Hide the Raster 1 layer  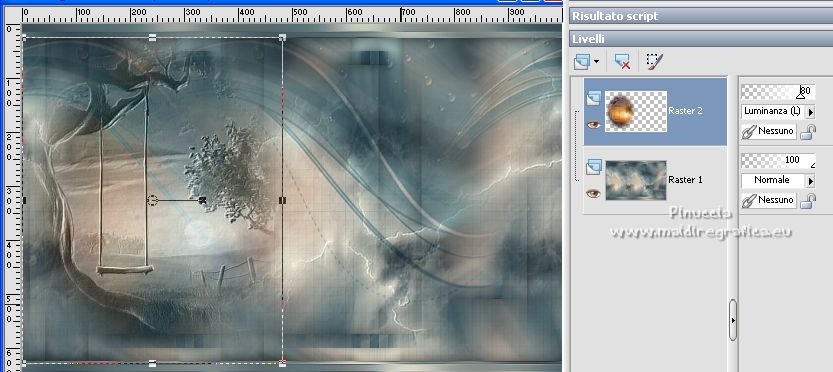pyautogui.click(x=593, y=193)
